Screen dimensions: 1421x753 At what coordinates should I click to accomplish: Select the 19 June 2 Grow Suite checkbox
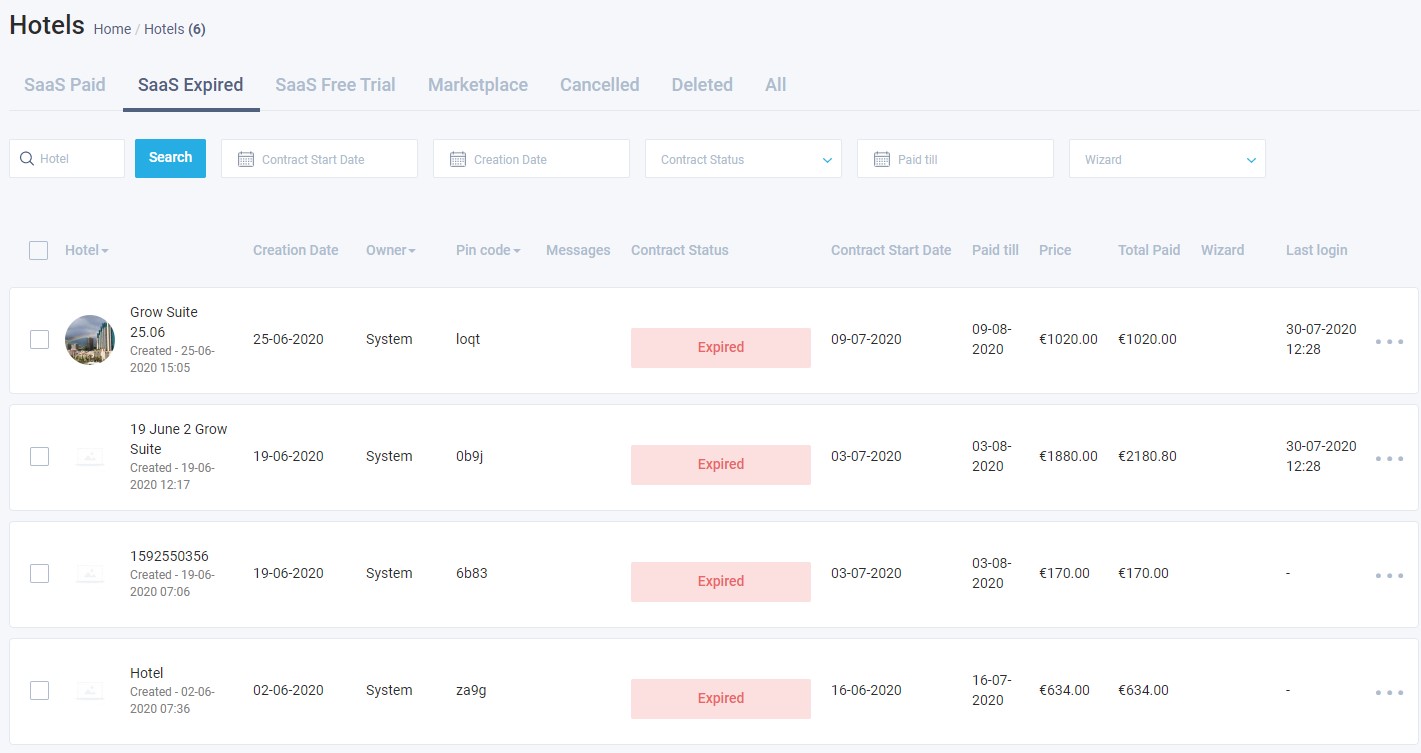point(39,456)
